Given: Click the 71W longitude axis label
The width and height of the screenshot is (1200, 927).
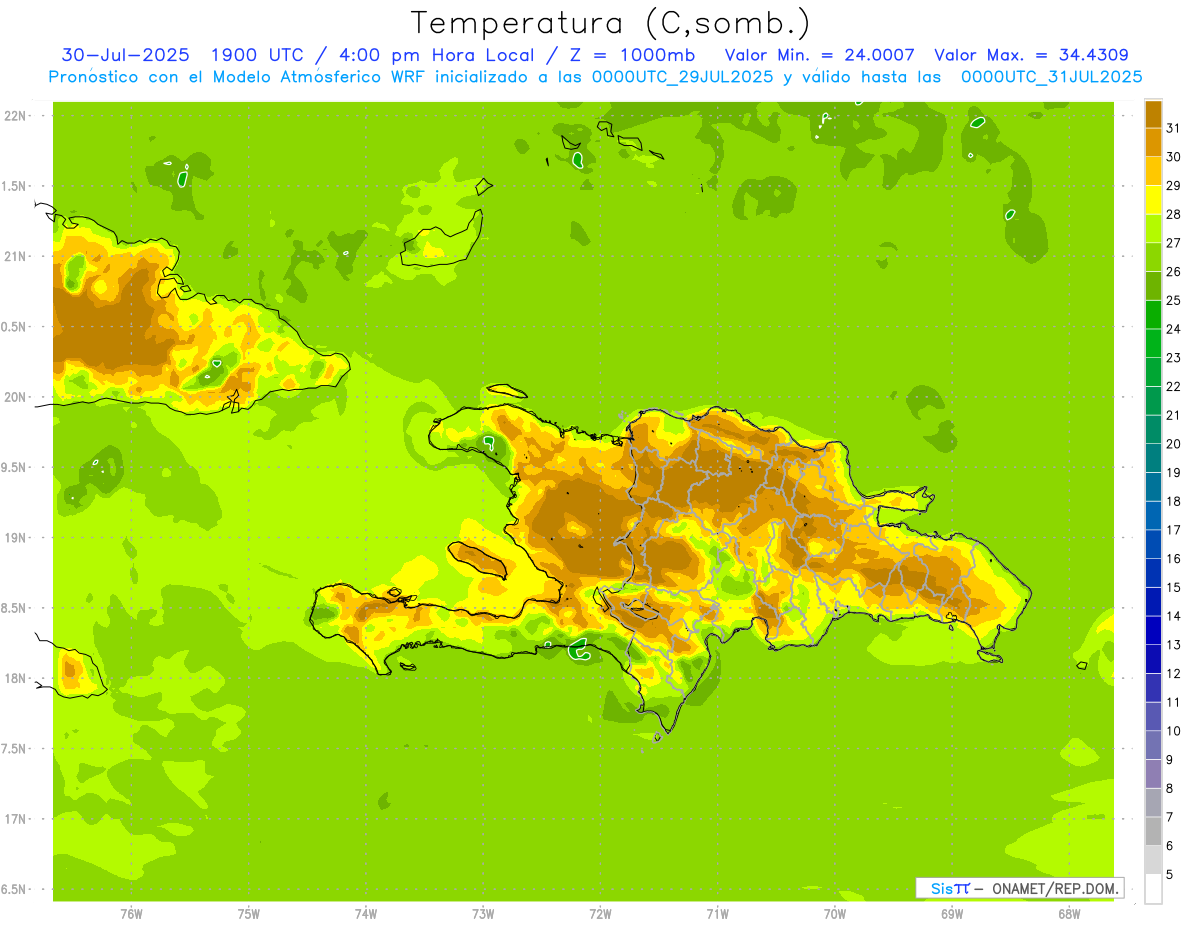Looking at the screenshot, I should click(717, 915).
